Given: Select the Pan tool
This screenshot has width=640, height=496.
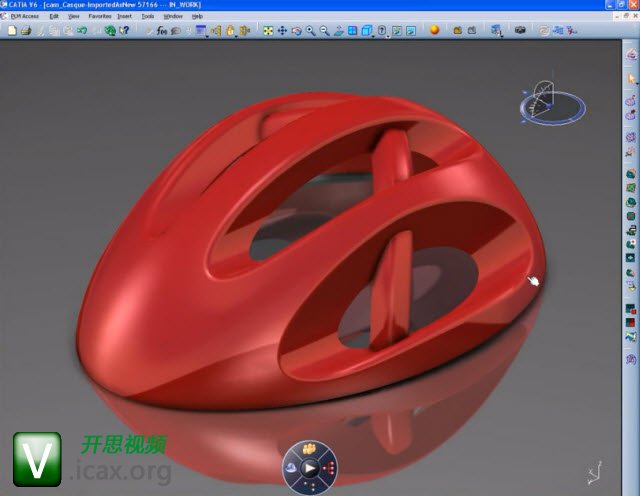Looking at the screenshot, I should 282,31.
